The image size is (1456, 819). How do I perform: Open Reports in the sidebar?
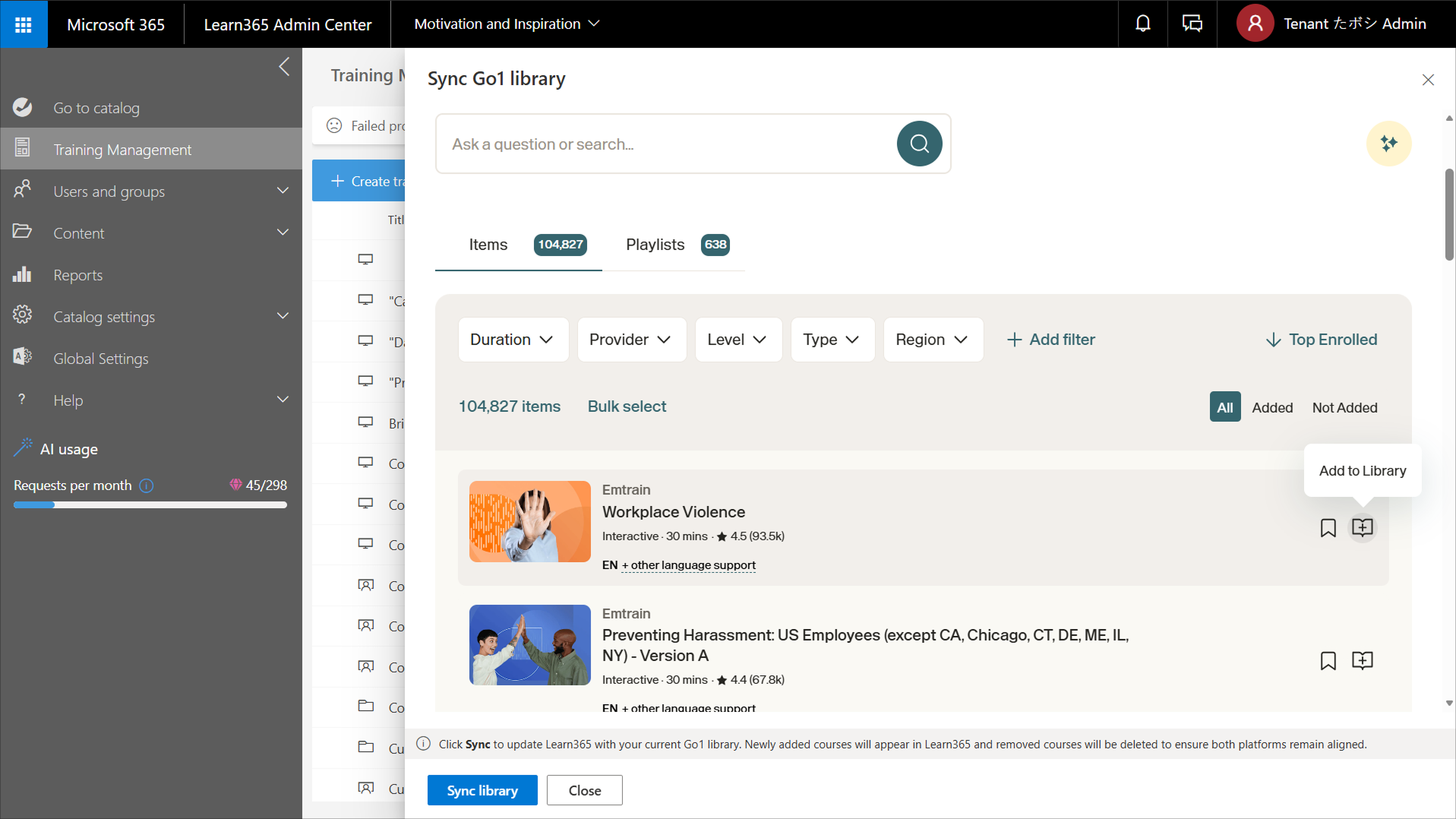pos(77,275)
